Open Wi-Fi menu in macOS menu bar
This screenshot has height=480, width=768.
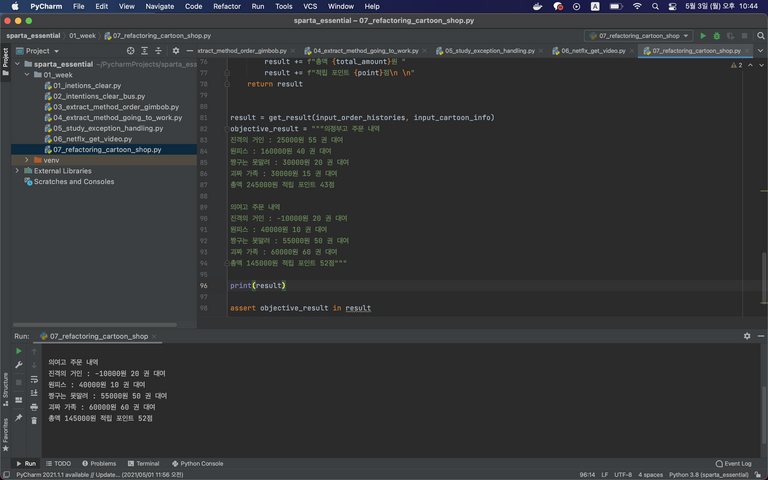637,6
